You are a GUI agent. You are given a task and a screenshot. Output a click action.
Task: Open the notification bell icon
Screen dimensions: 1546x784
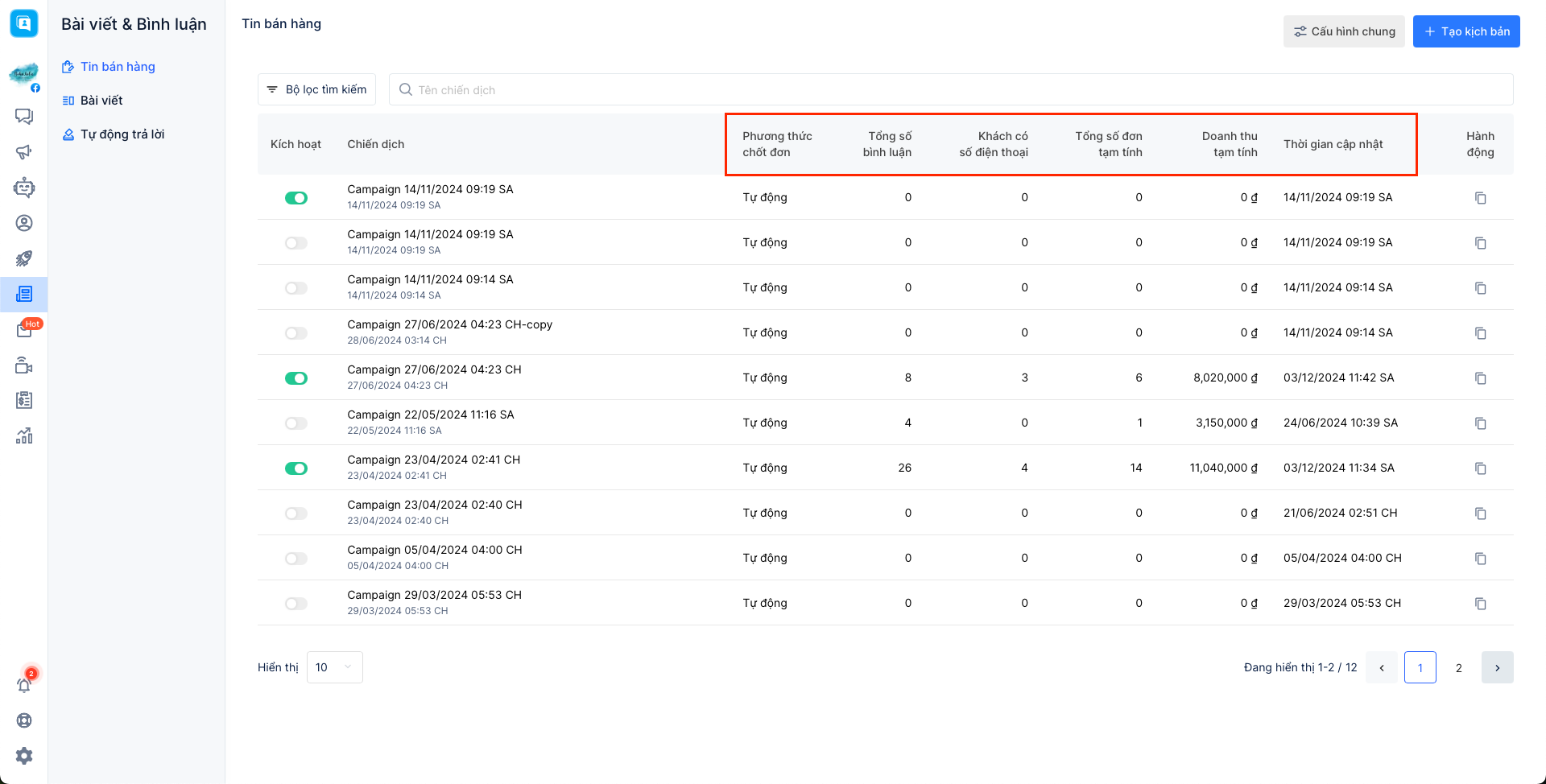coord(24,685)
